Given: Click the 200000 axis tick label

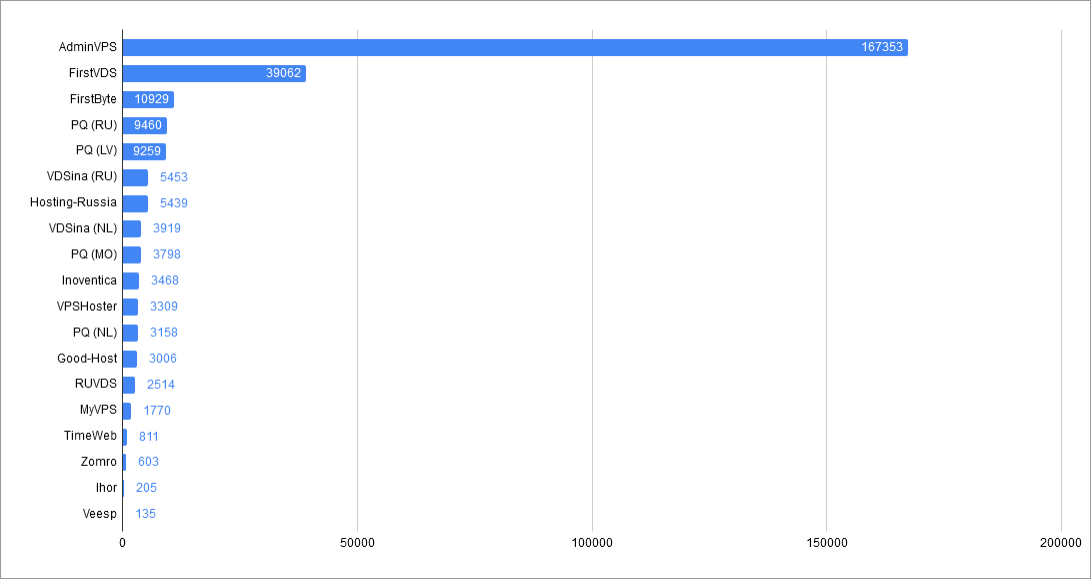Looking at the screenshot, I should click(x=1061, y=542).
